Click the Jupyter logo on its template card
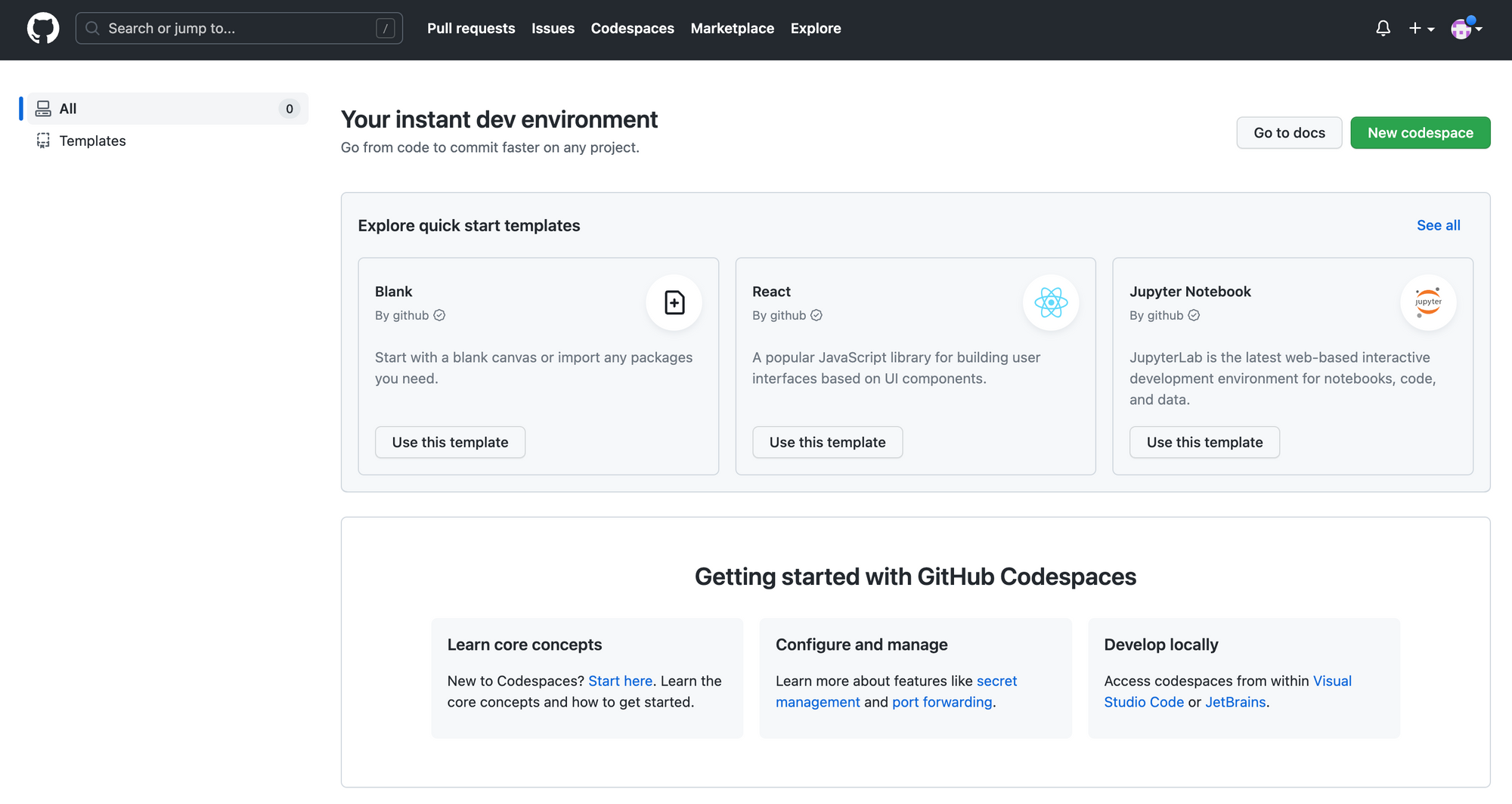The width and height of the screenshot is (1512, 804). click(x=1427, y=302)
